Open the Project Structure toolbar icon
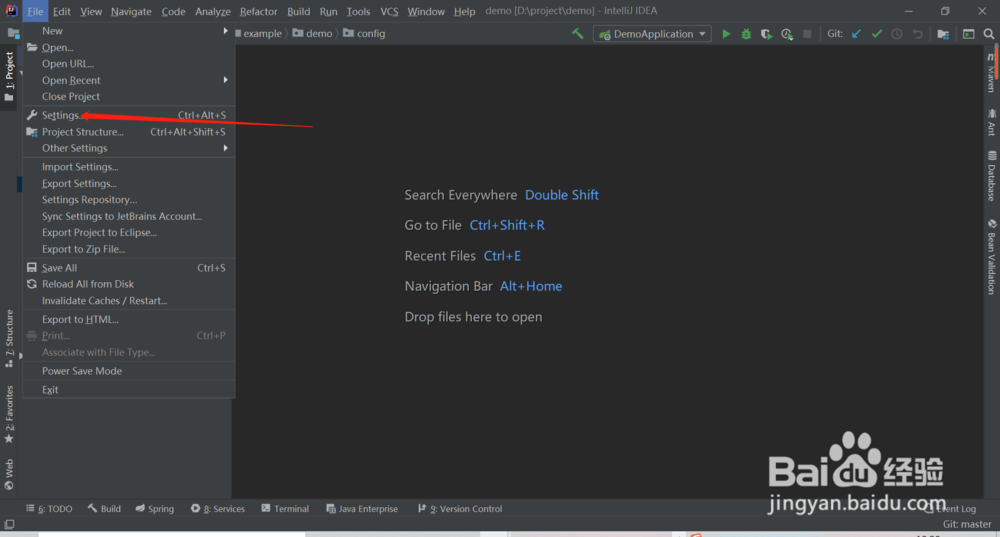Viewport: 1000px width, 537px height. [x=943, y=34]
